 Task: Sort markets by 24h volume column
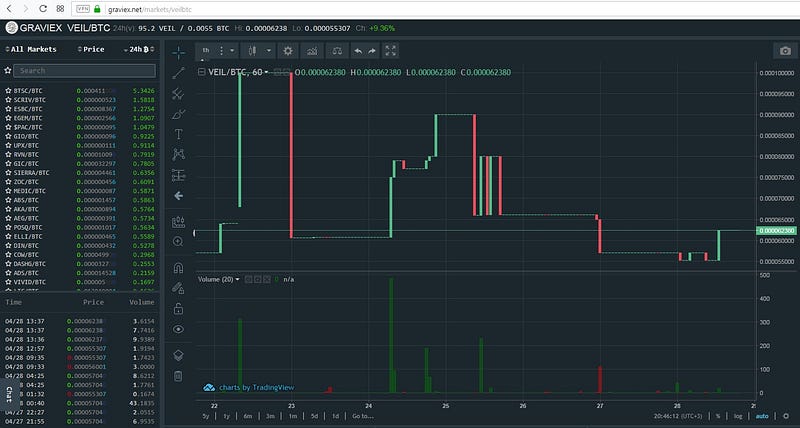pos(139,49)
